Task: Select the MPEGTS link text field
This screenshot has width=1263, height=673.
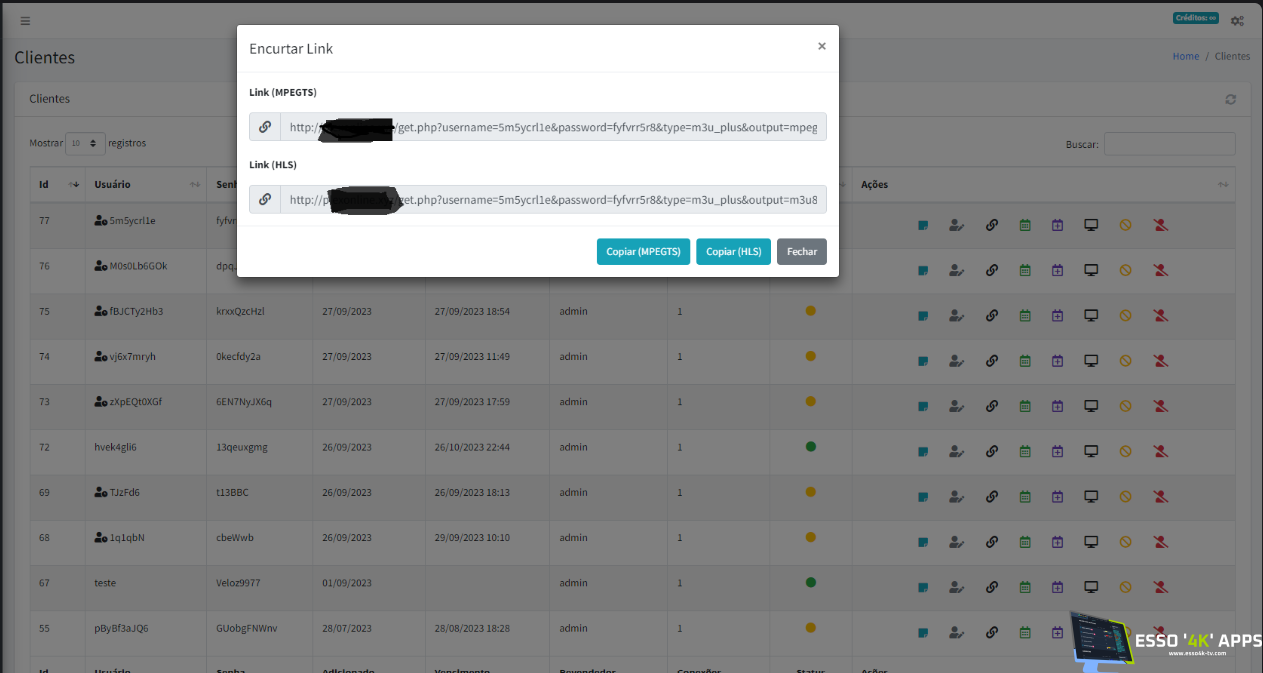Action: pyautogui.click(x=553, y=127)
